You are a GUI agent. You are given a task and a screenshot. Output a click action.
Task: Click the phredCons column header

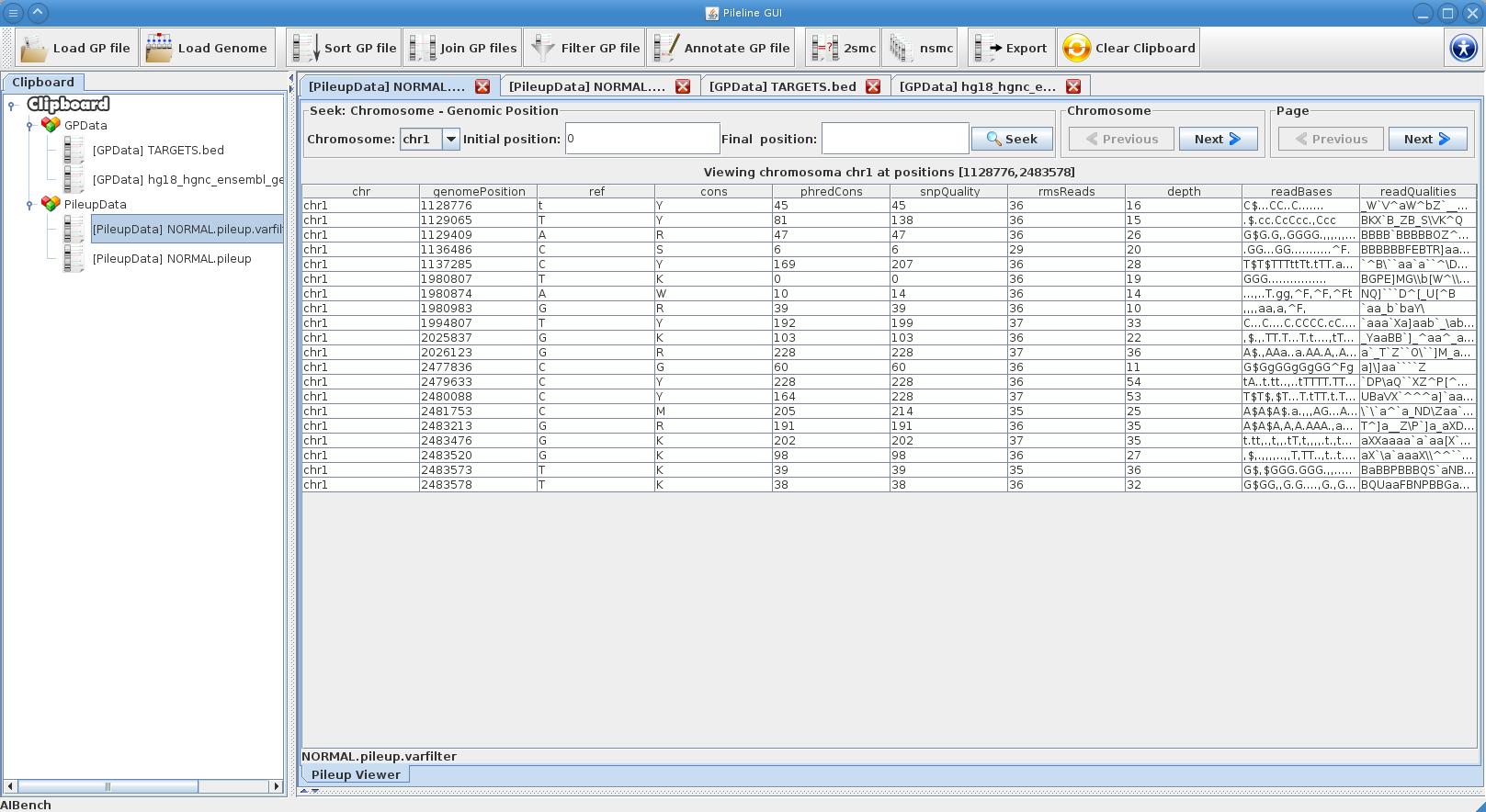831,191
